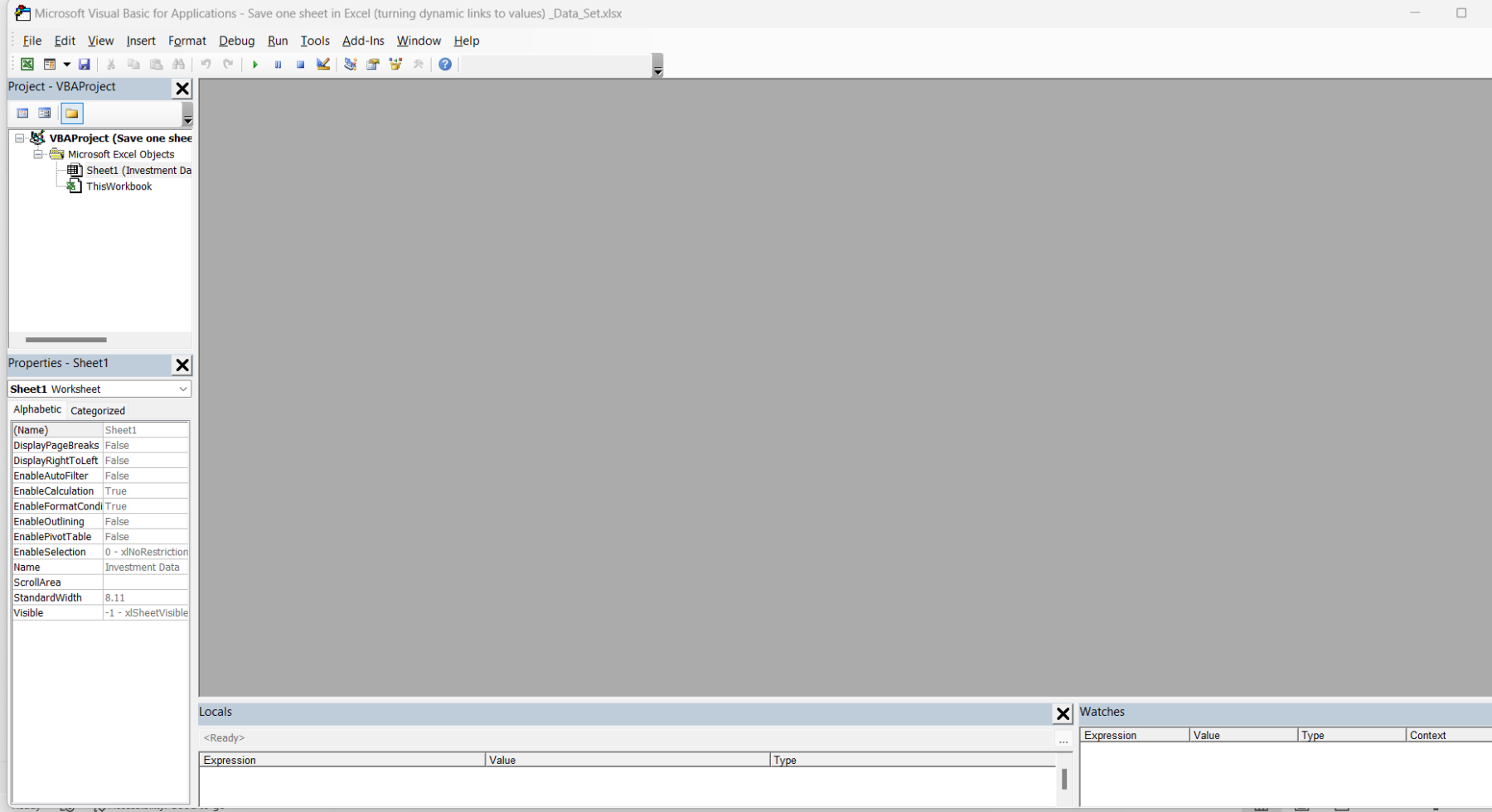This screenshot has height=812, width=1492.
Task: Collapse the VBAProject tree node
Action: click(x=20, y=138)
